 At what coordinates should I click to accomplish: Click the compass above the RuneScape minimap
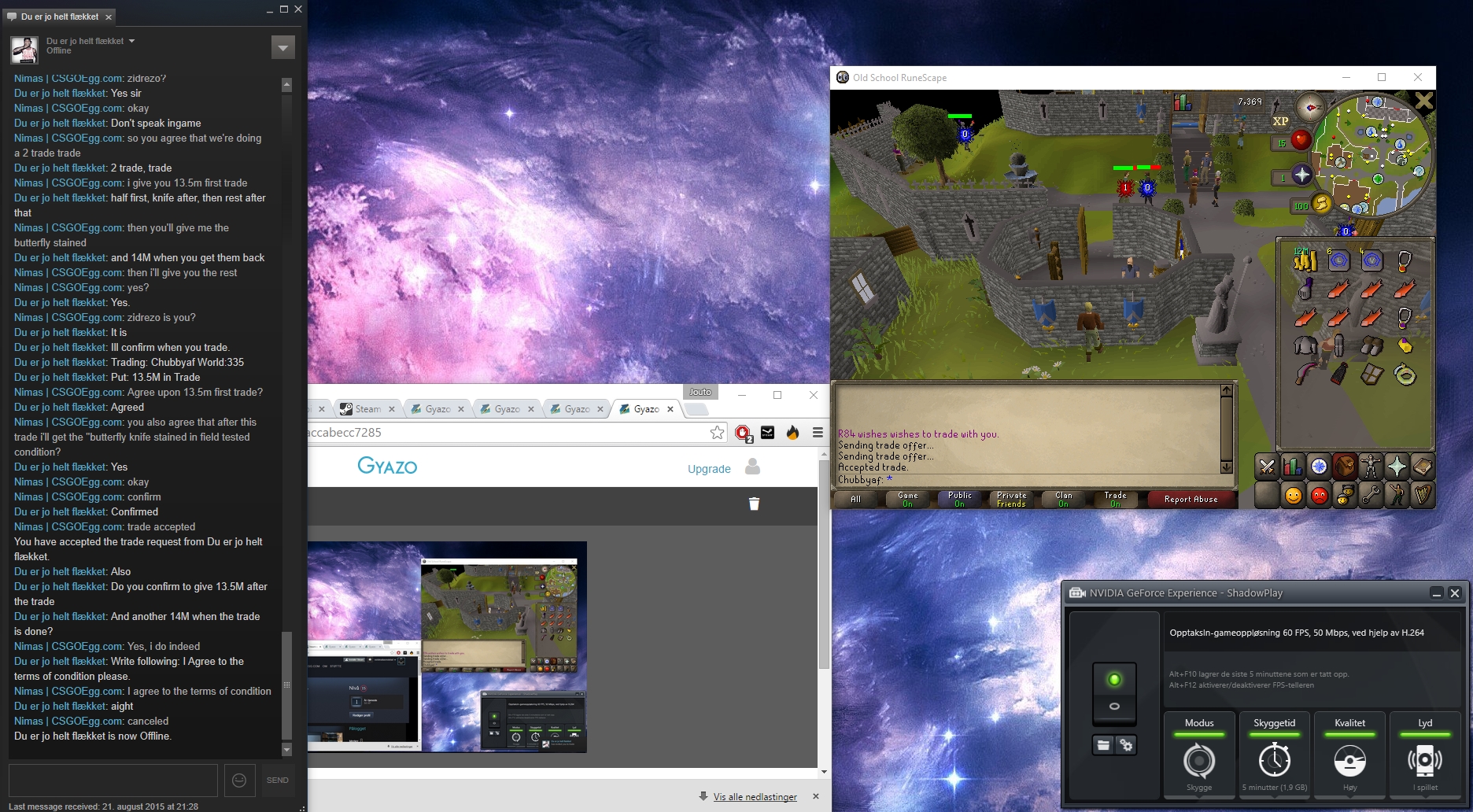[1310, 106]
